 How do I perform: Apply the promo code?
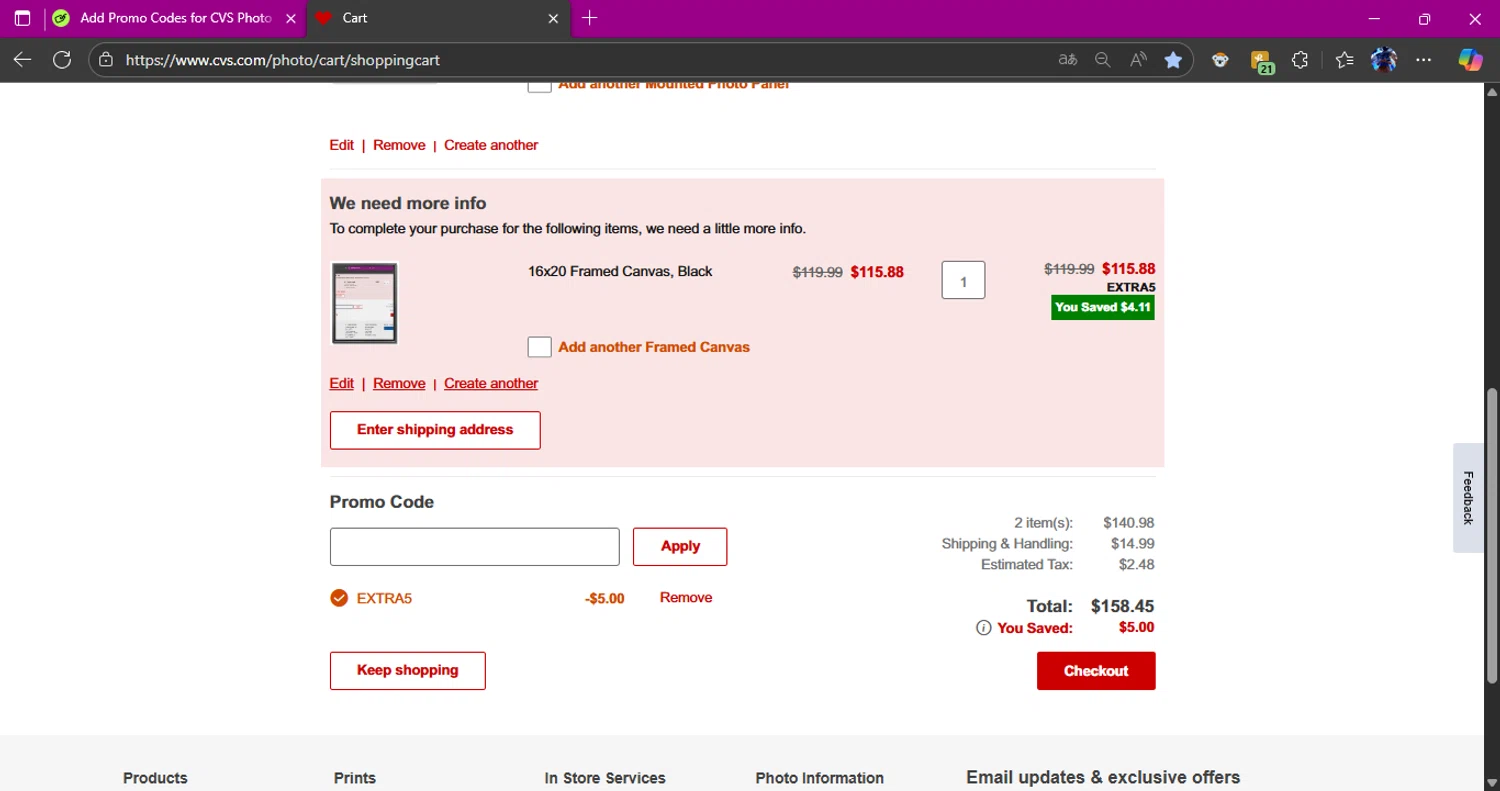pyautogui.click(x=680, y=547)
